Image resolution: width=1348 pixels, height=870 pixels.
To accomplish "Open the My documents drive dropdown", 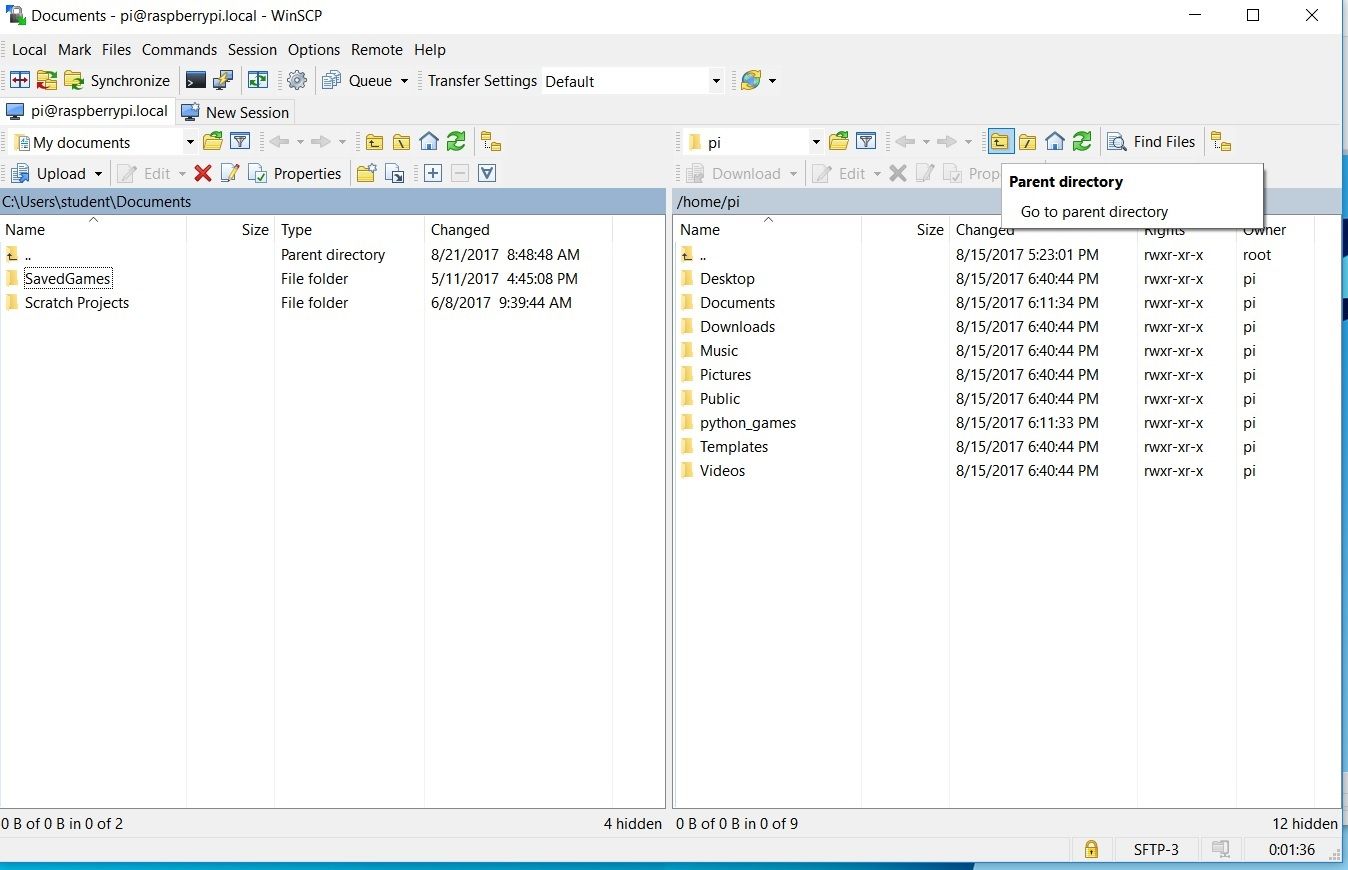I will [x=188, y=142].
